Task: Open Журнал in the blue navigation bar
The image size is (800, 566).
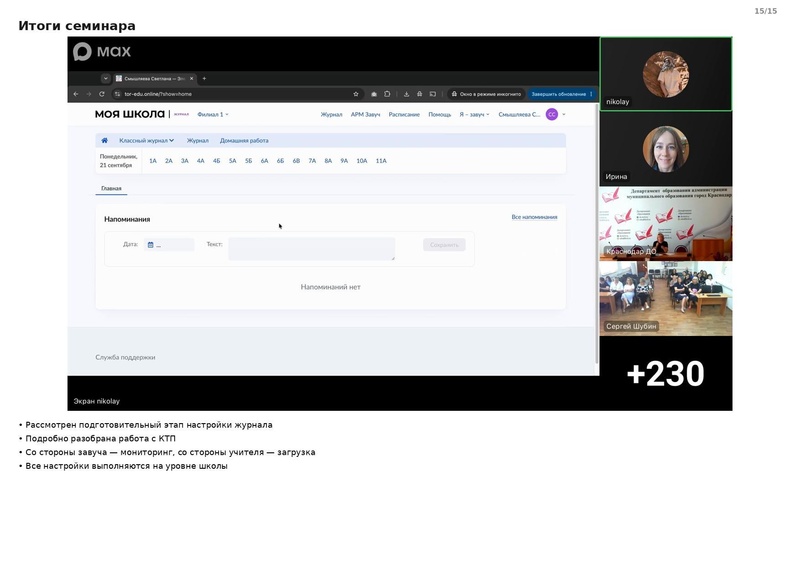Action: 197,140
